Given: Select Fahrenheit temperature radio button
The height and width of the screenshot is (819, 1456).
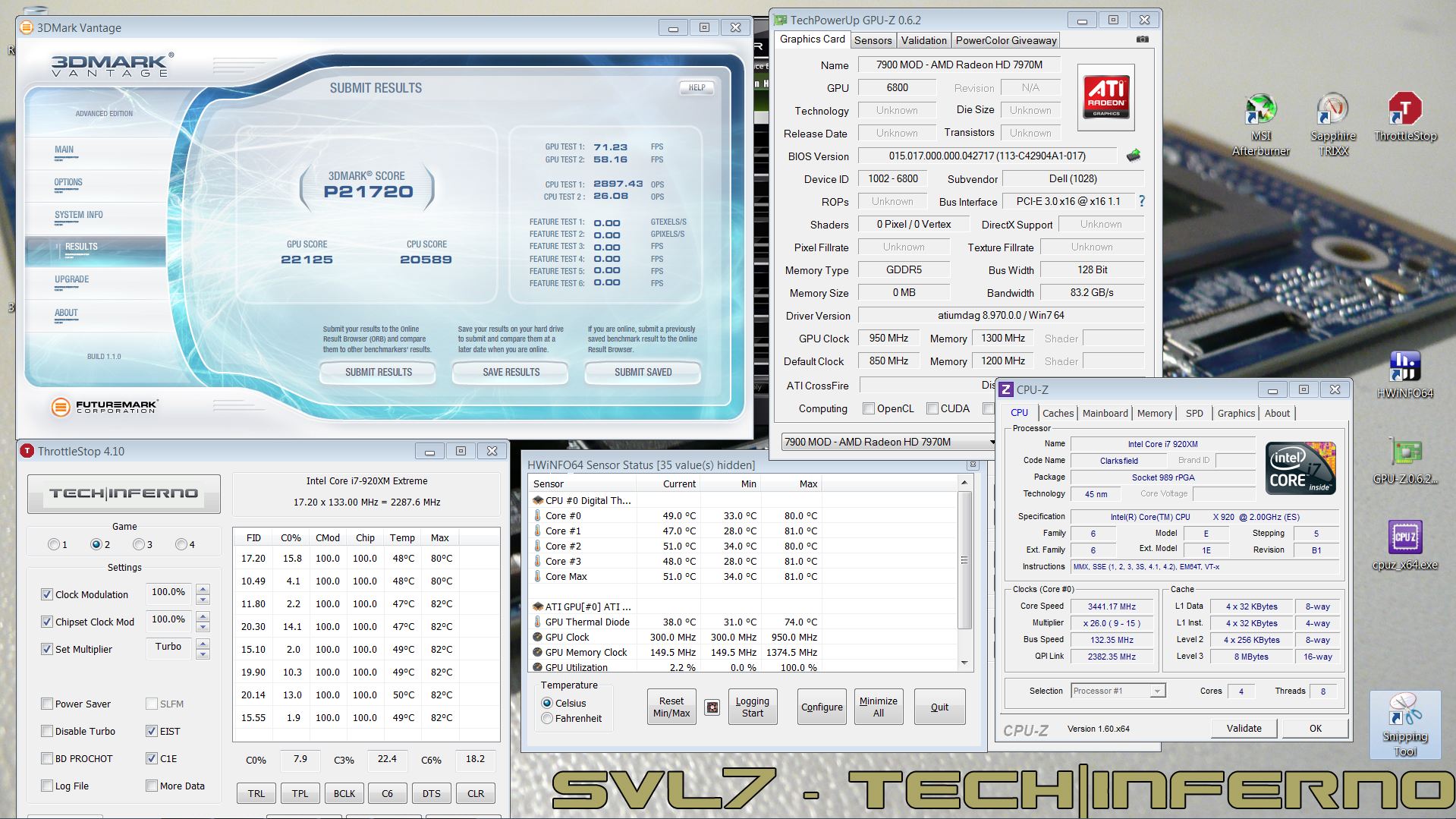Looking at the screenshot, I should click(546, 718).
